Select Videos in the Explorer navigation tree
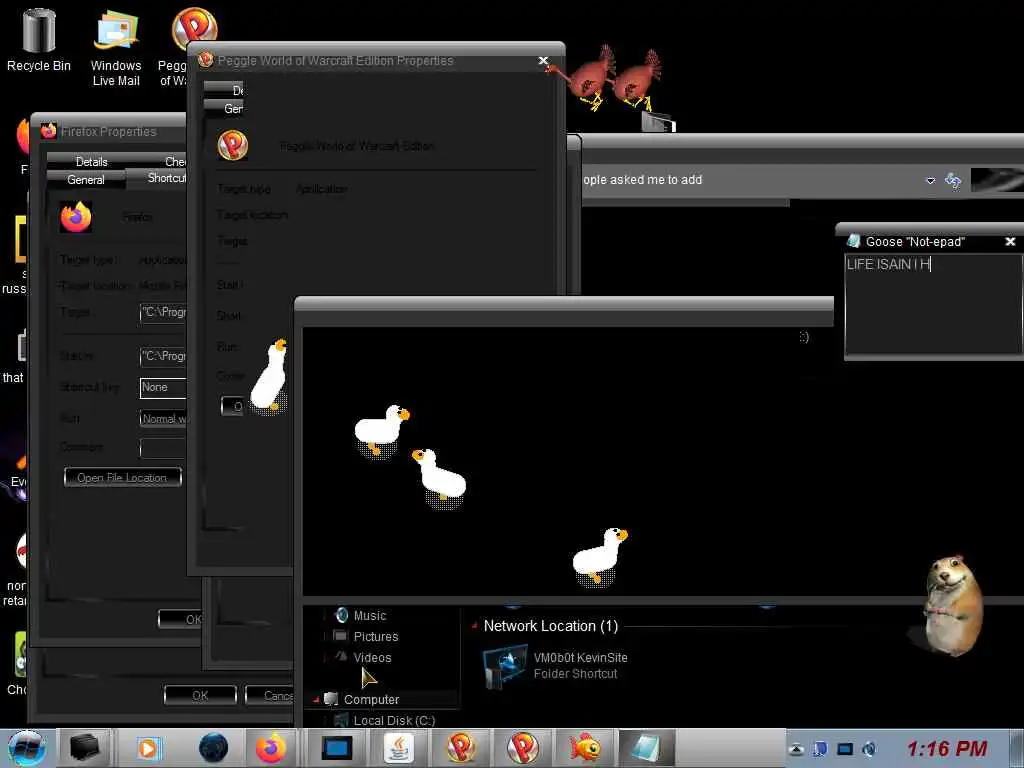Screen dimensions: 1024x768 (x=372, y=658)
